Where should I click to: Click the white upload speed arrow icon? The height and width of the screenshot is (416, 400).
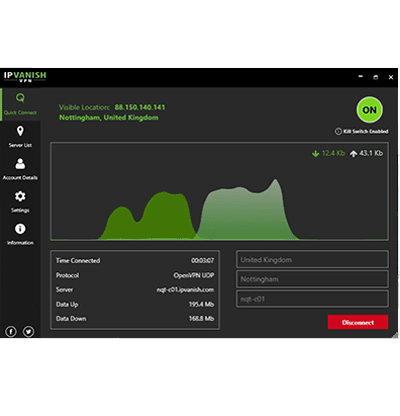click(353, 153)
